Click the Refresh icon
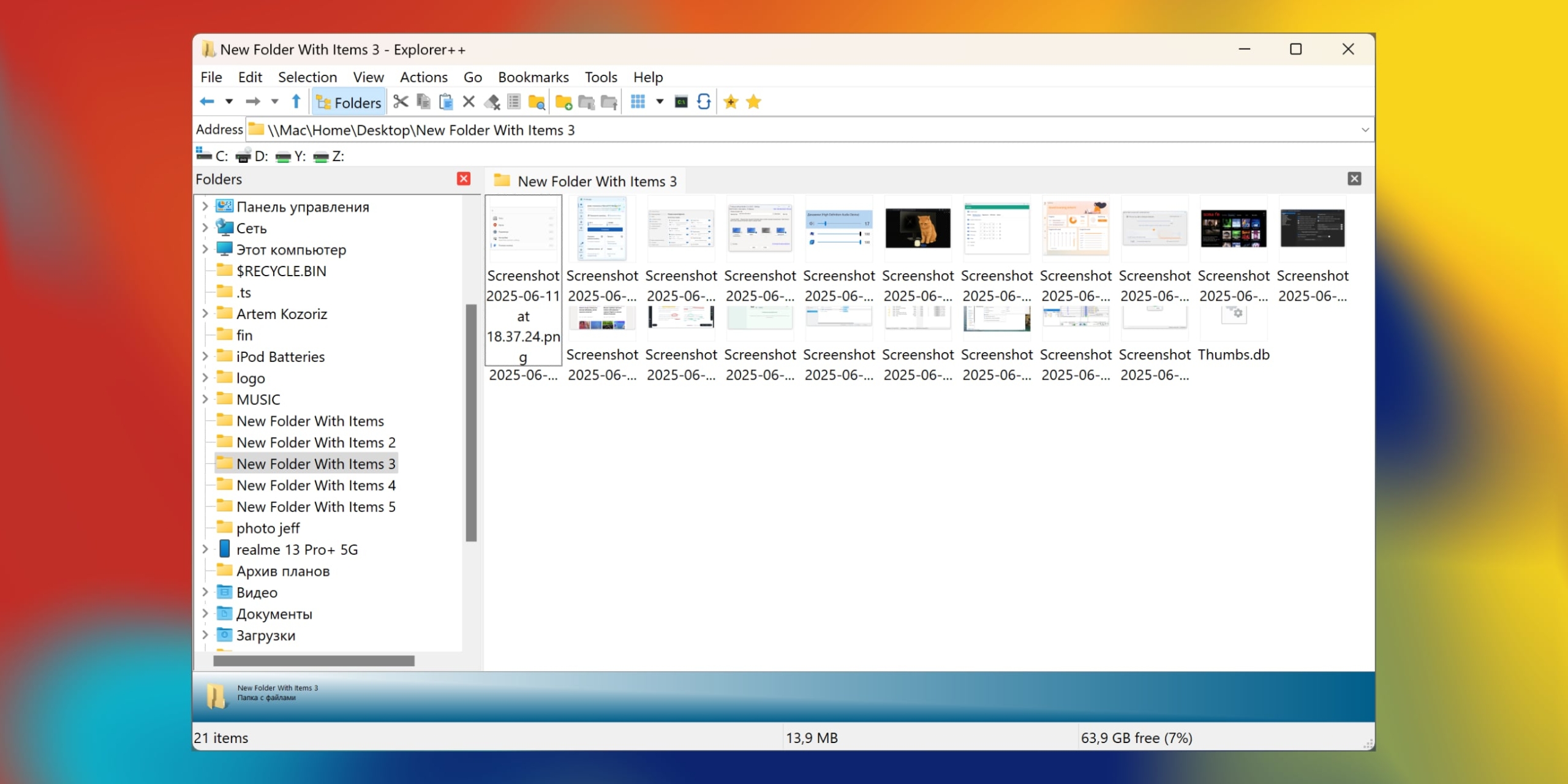The image size is (1568, 784). [x=704, y=102]
